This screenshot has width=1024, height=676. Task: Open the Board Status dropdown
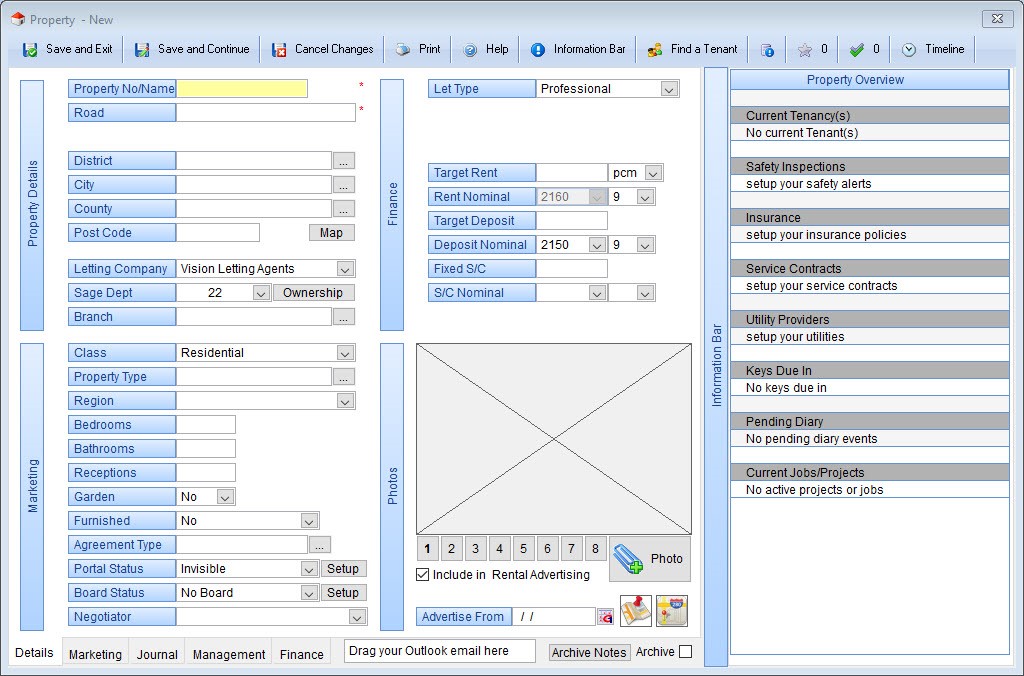(x=310, y=593)
